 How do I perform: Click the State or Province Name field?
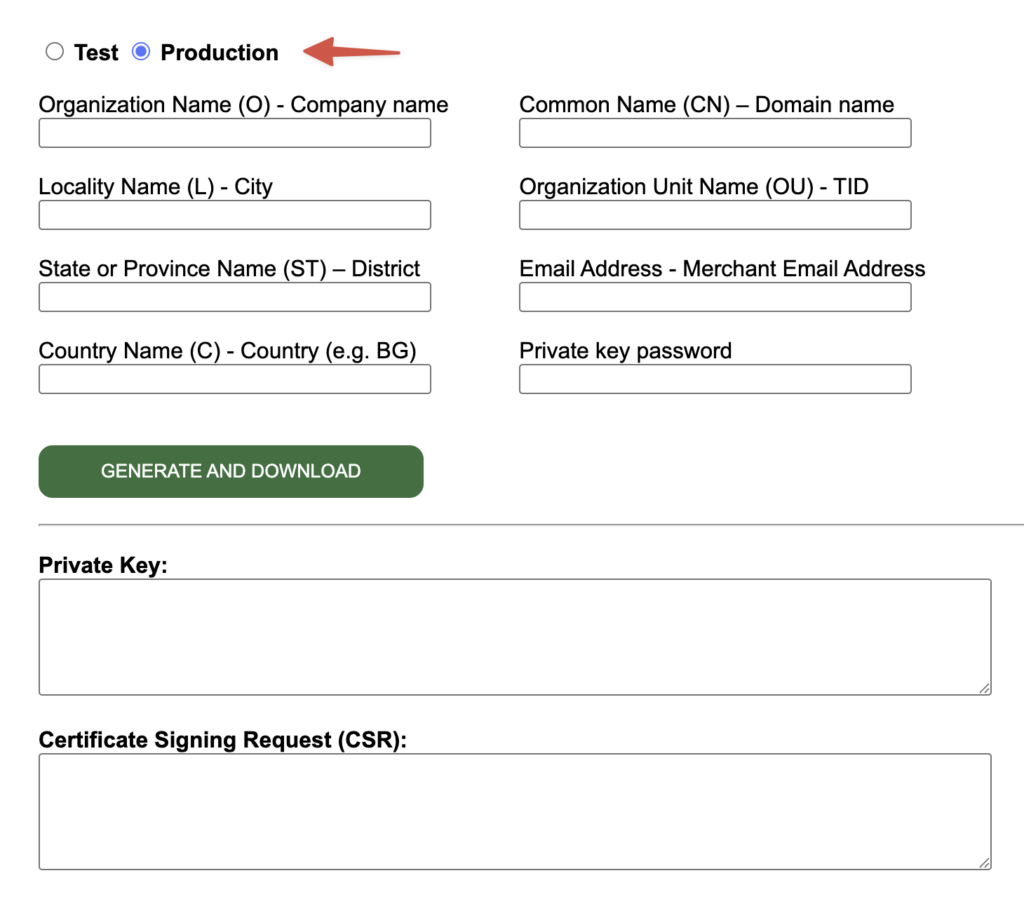click(x=234, y=296)
